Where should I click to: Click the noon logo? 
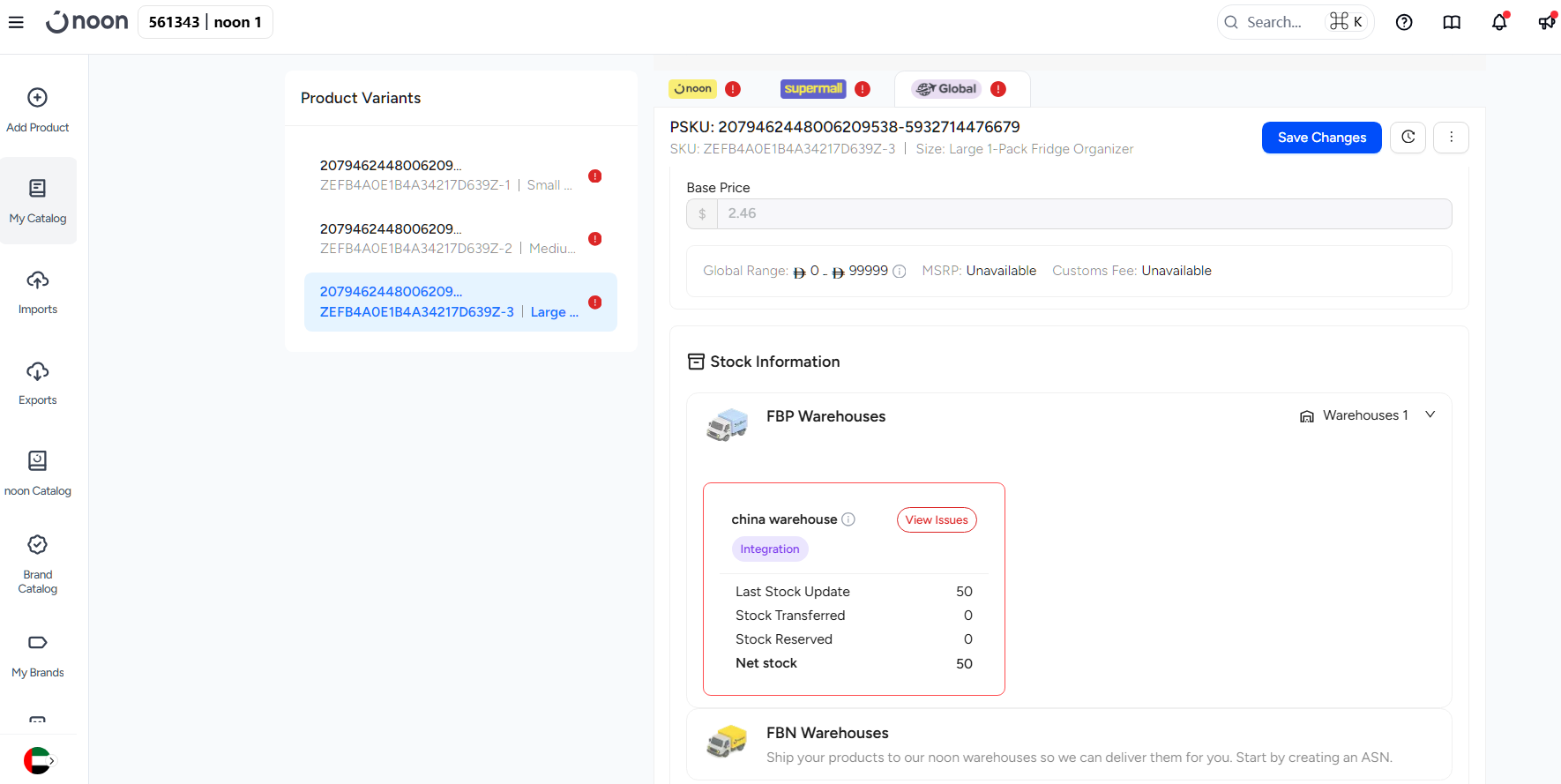point(87,22)
